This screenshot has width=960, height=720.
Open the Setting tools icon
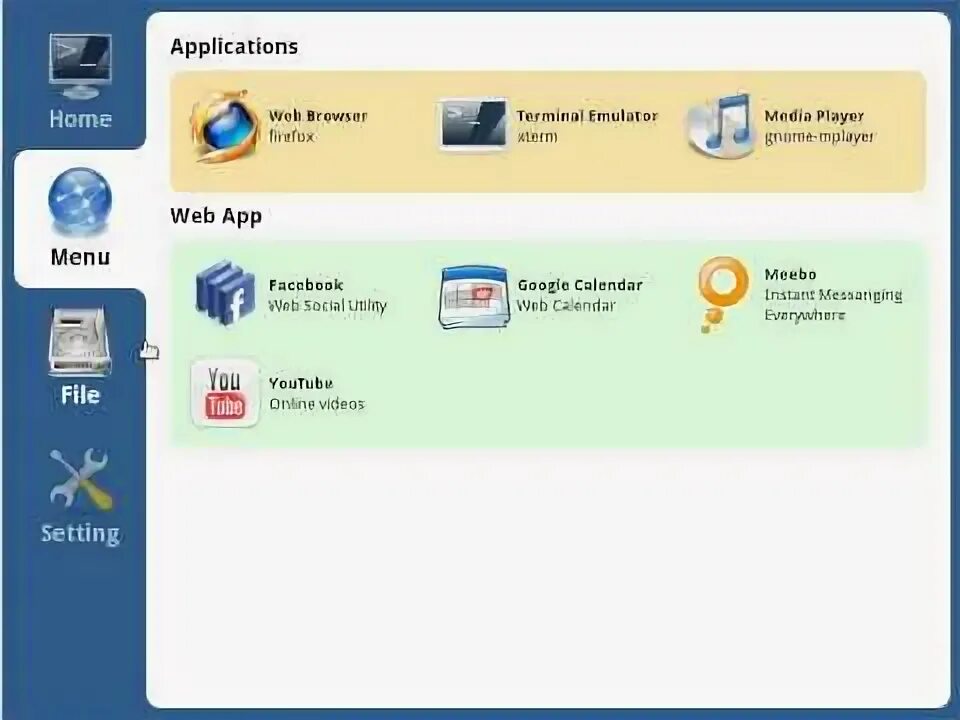point(80,480)
